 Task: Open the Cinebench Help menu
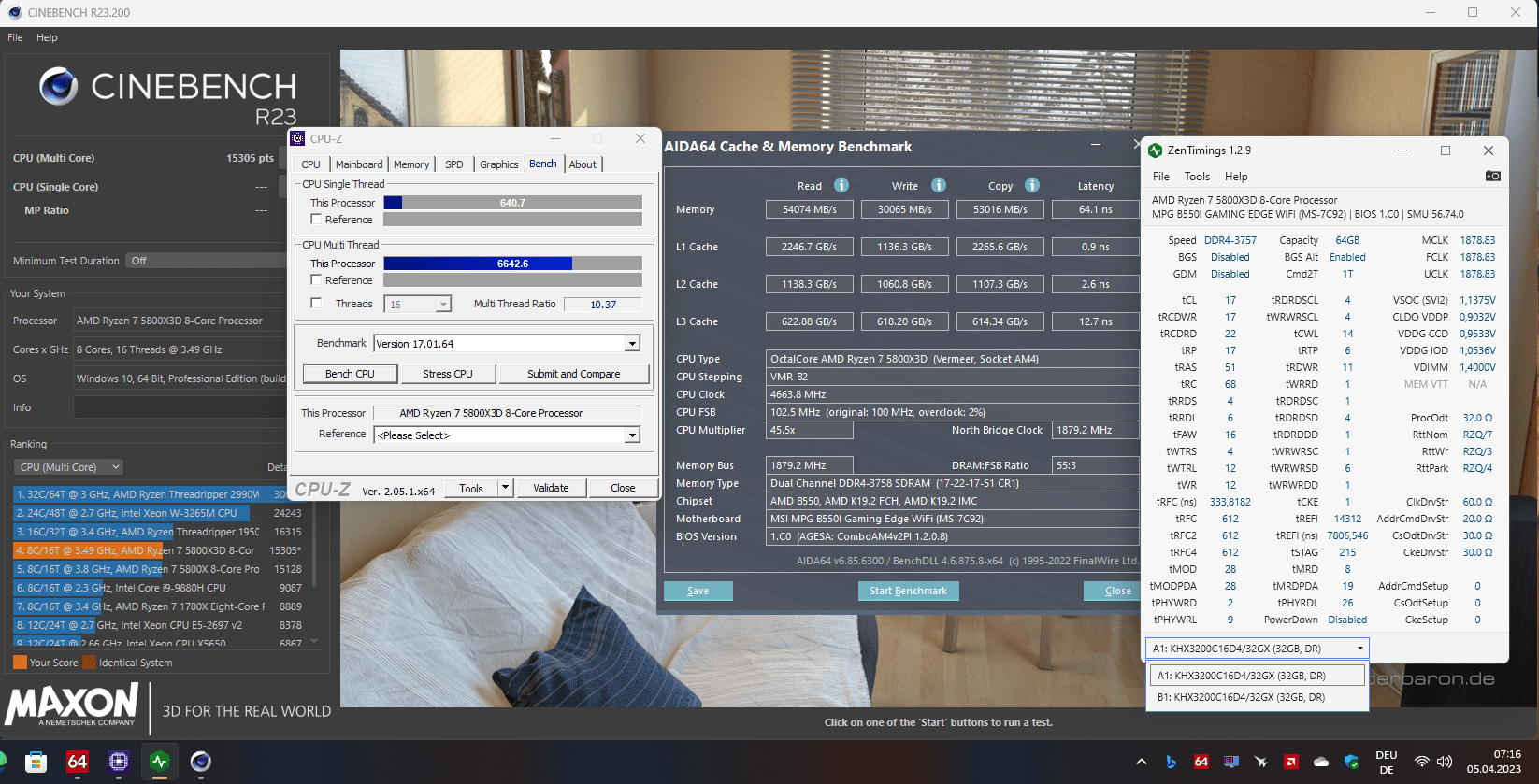(x=47, y=37)
